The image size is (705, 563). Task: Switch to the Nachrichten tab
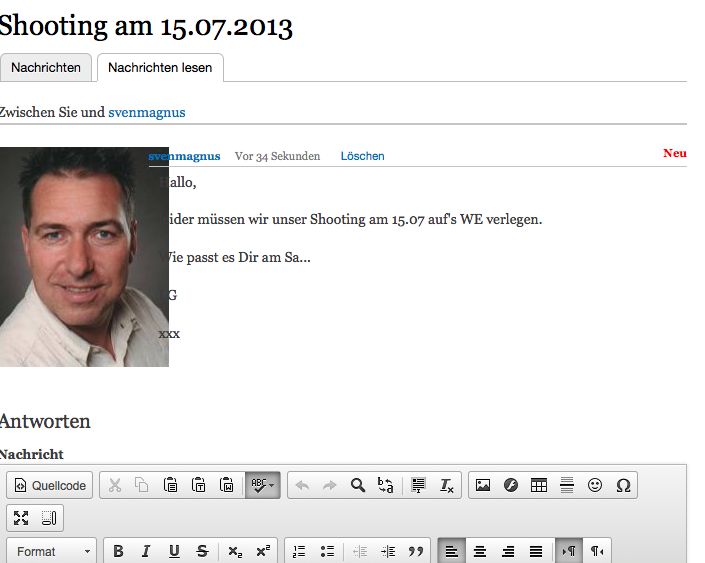coord(46,68)
